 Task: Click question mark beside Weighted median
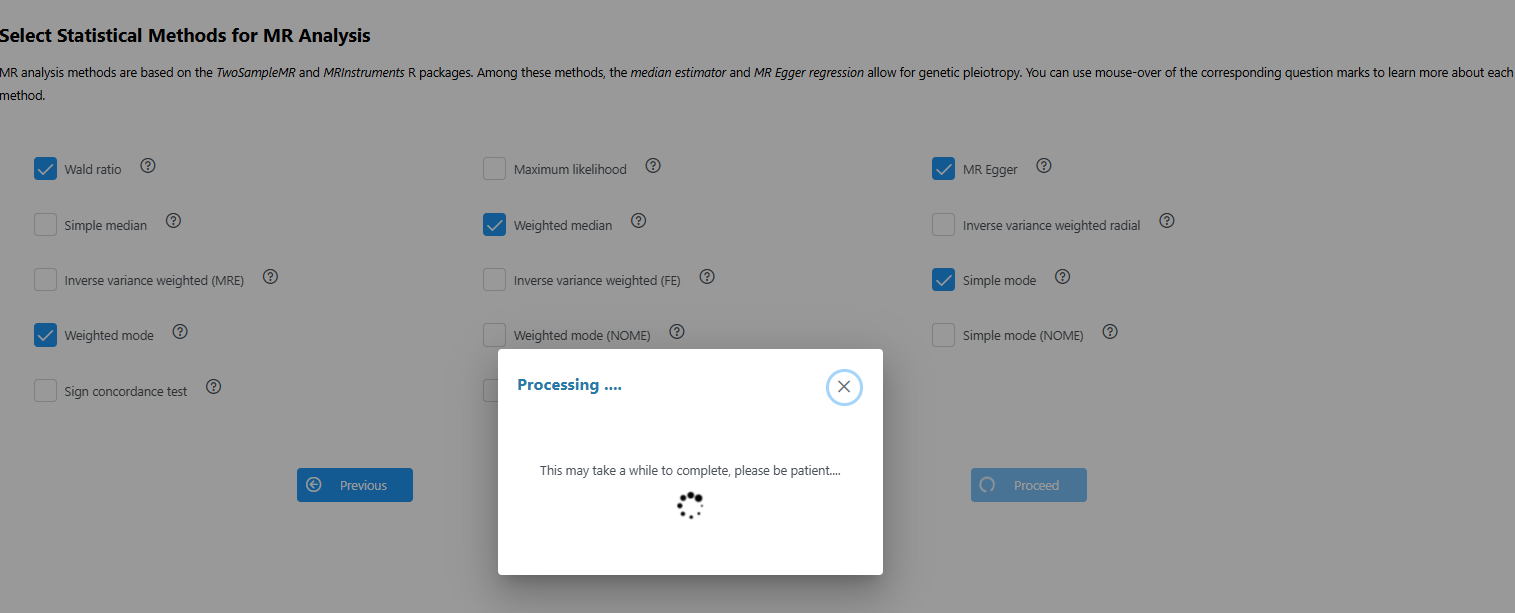(x=639, y=221)
